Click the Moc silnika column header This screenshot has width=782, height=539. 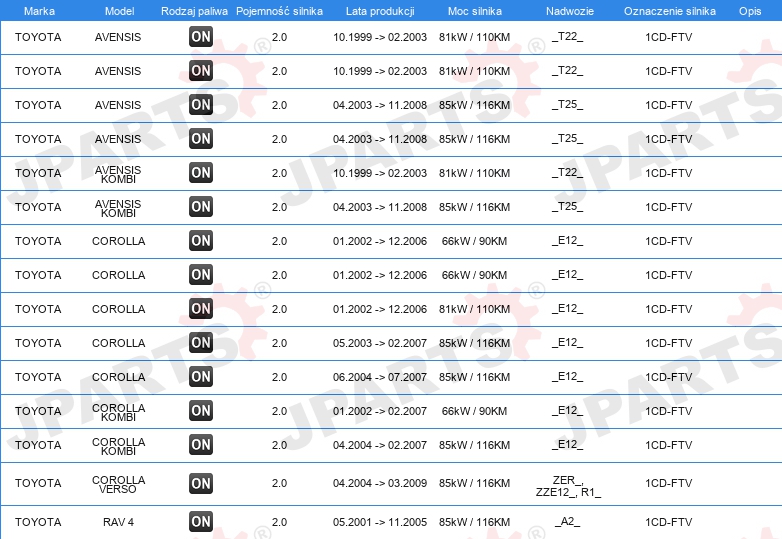click(475, 11)
